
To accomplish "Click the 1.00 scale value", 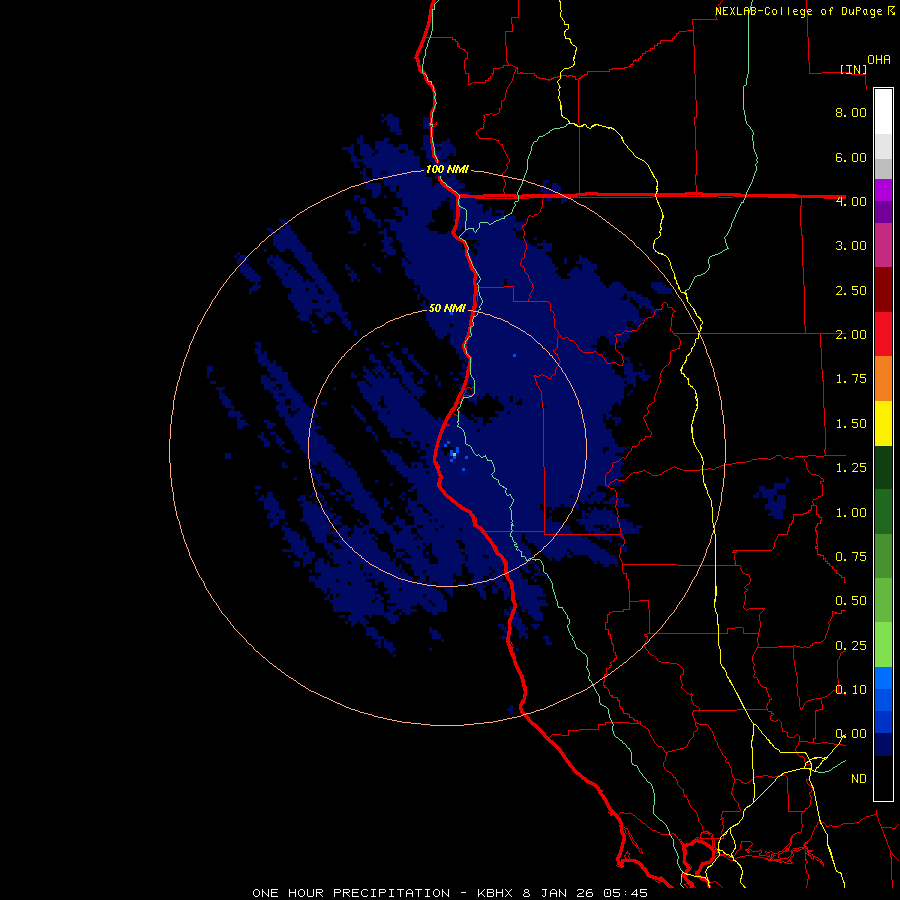I will pos(851,513).
